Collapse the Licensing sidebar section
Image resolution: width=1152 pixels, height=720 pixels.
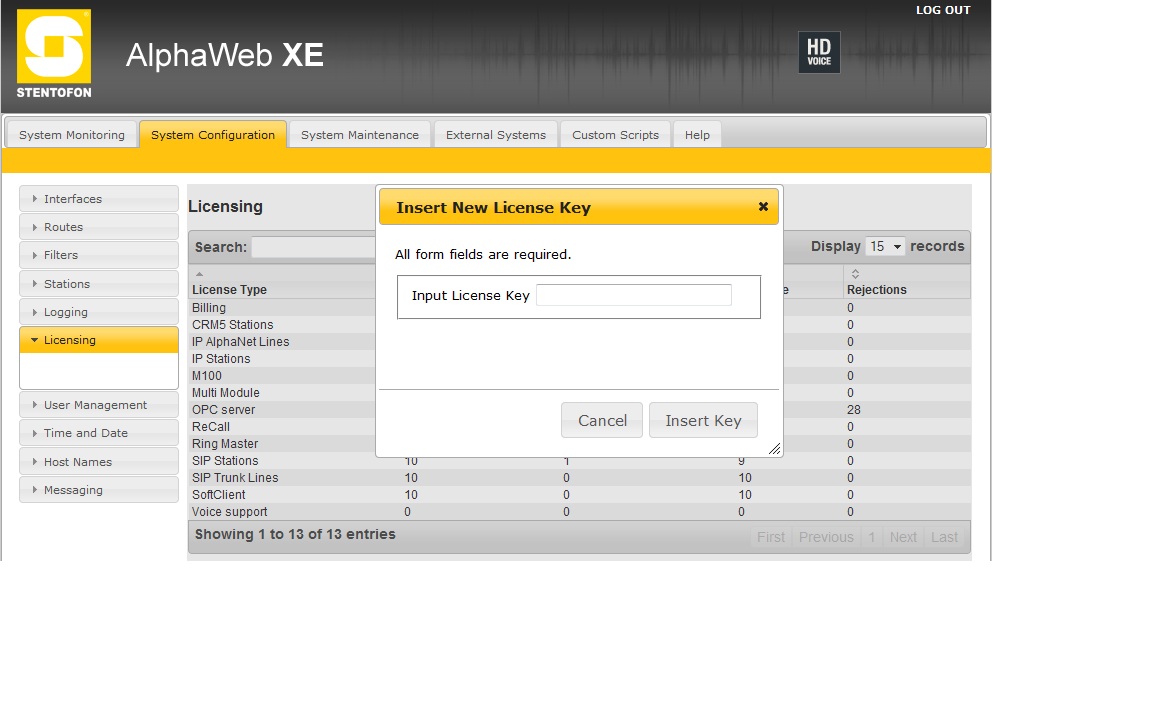98,340
